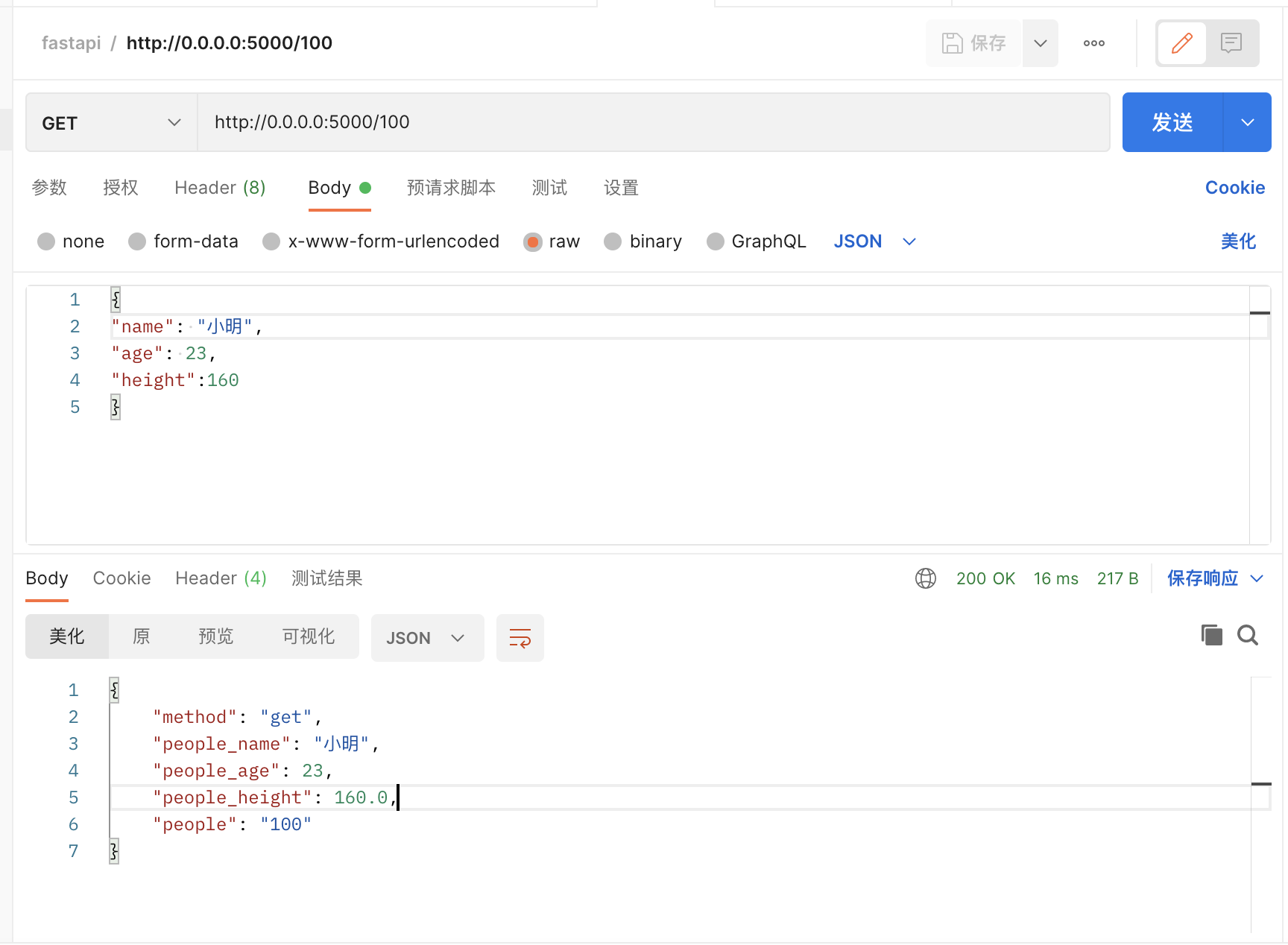Open the GET method dropdown
This screenshot has width=1288, height=945.
click(x=111, y=123)
